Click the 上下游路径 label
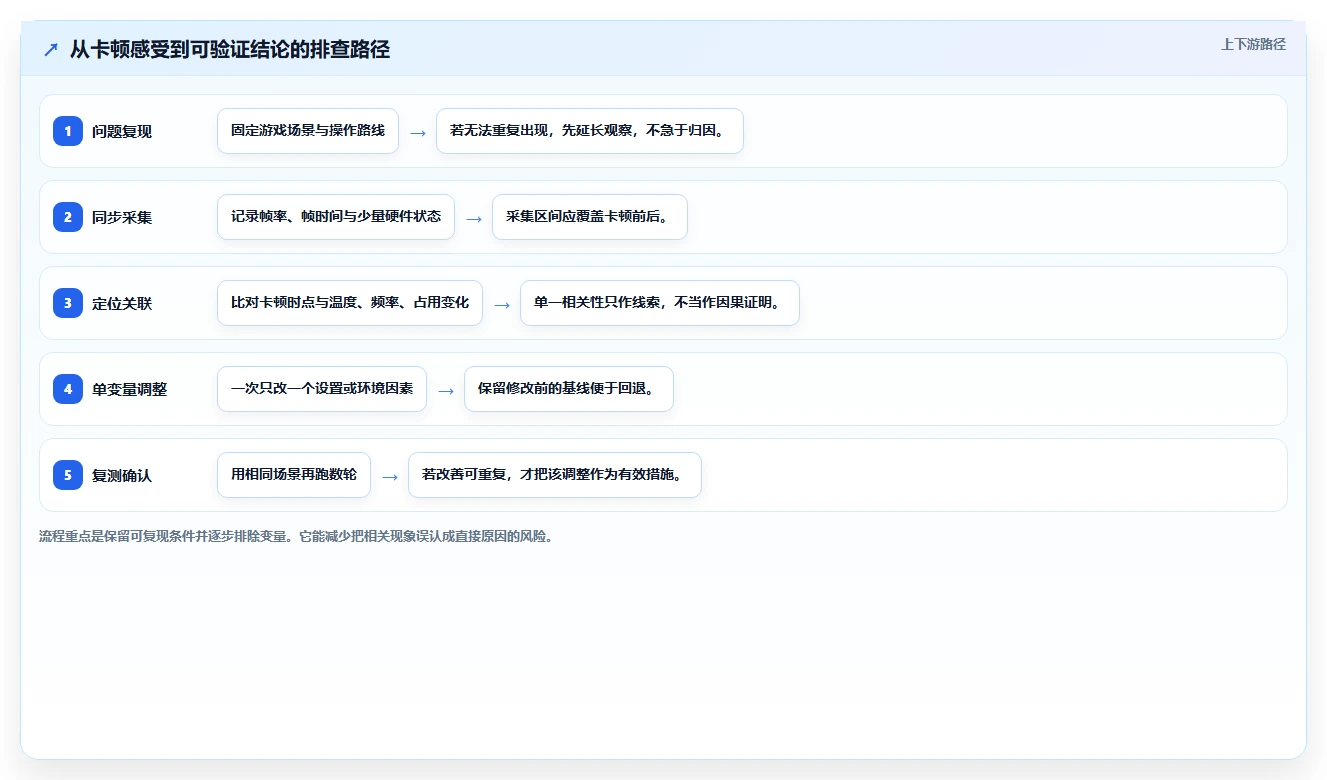 (1253, 44)
